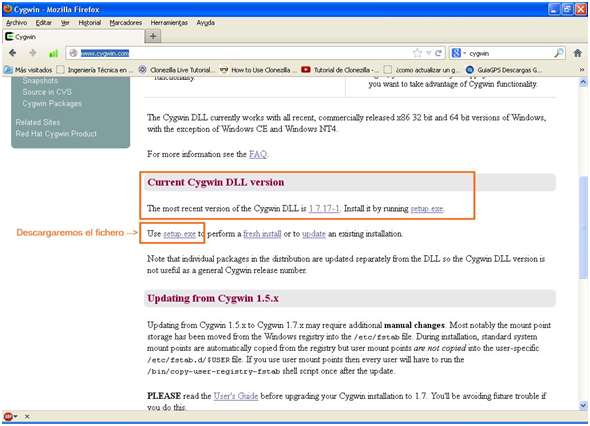Open the Marcadores menu
Viewport: 590px width, 426px height.
click(x=126, y=23)
